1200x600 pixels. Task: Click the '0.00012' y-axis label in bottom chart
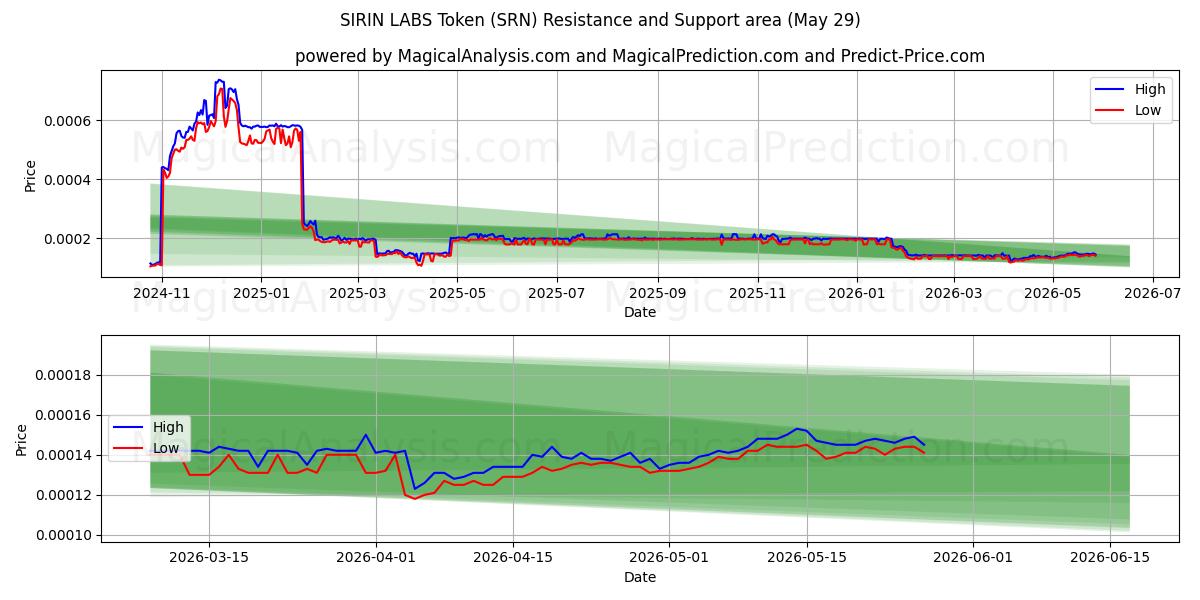pyautogui.click(x=64, y=496)
